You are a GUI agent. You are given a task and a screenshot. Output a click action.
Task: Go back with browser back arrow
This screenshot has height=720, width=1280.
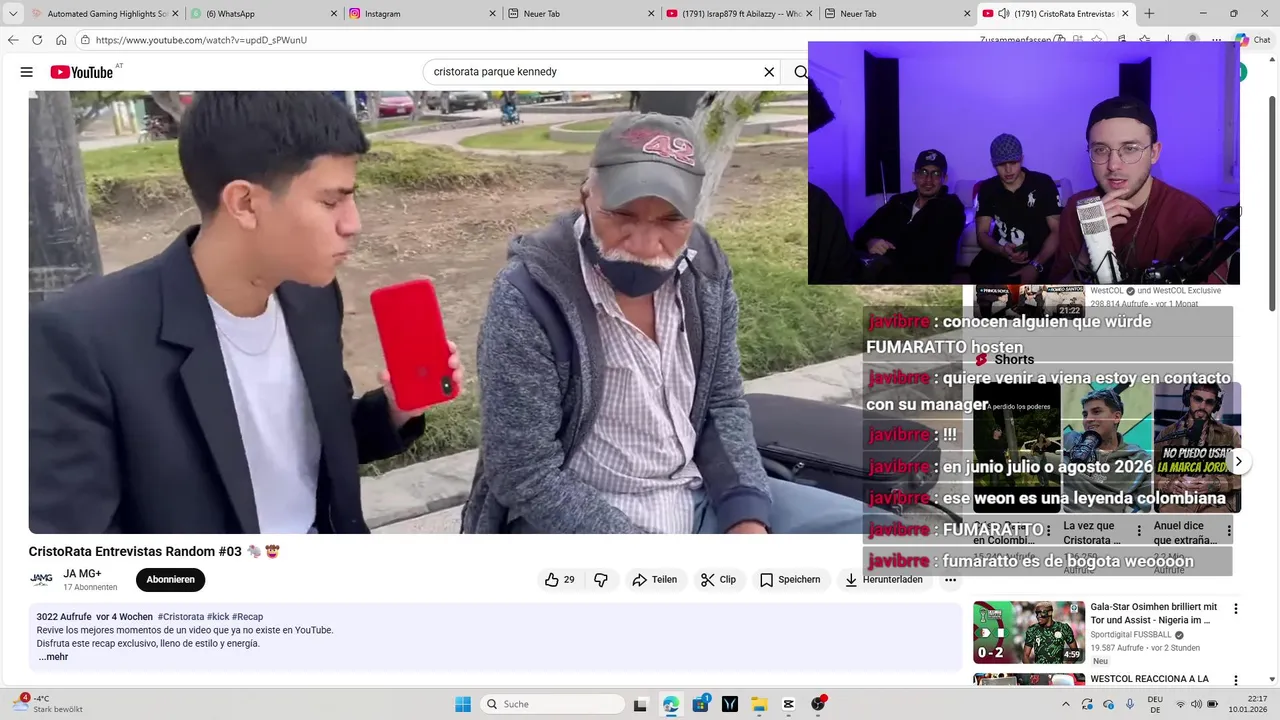[x=13, y=40]
